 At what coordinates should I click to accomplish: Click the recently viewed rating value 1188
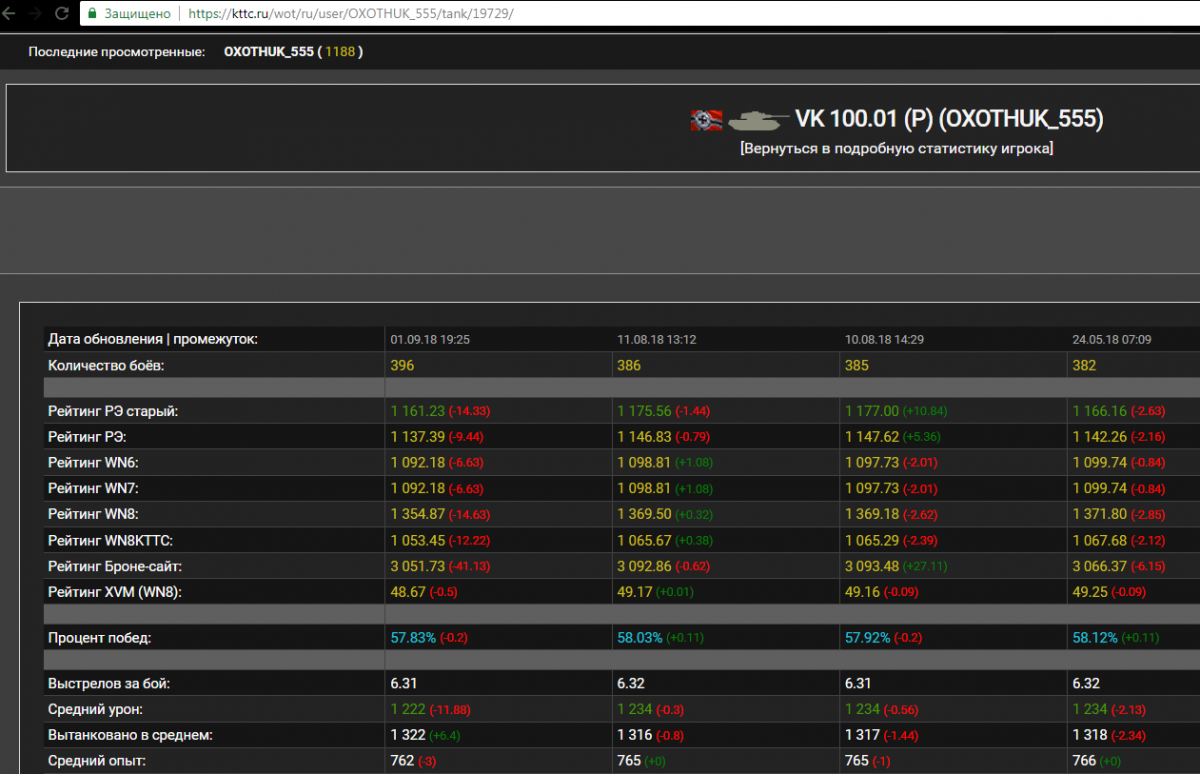tap(340, 51)
